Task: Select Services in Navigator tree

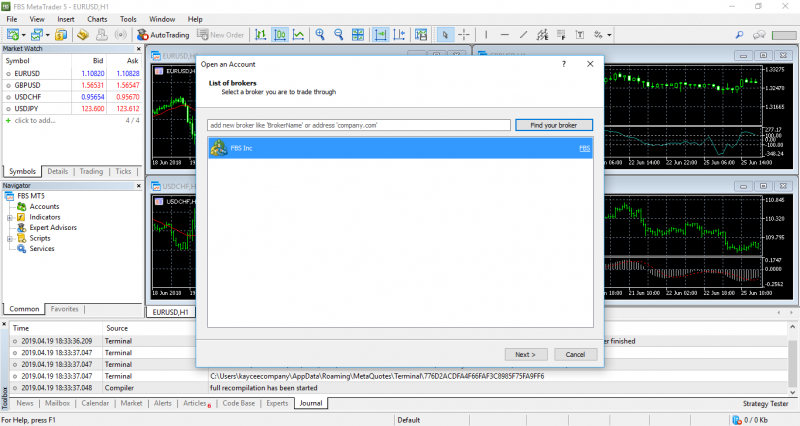Action: [x=42, y=248]
